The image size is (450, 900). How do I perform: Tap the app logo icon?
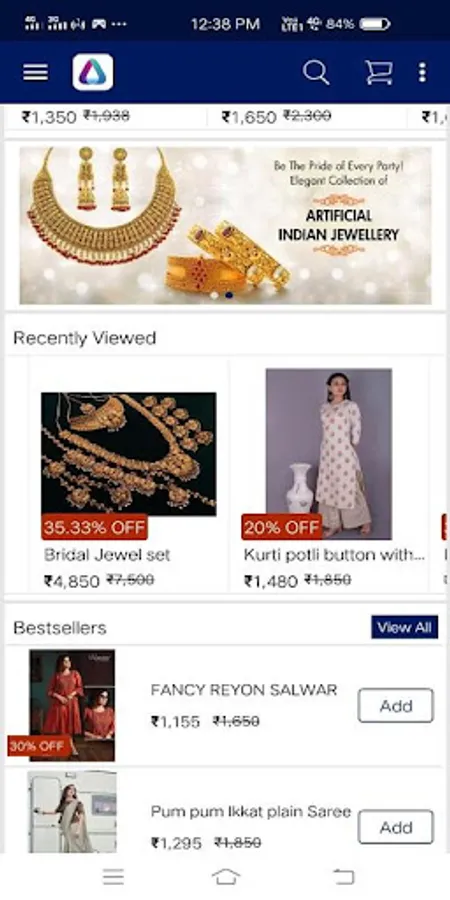click(92, 72)
